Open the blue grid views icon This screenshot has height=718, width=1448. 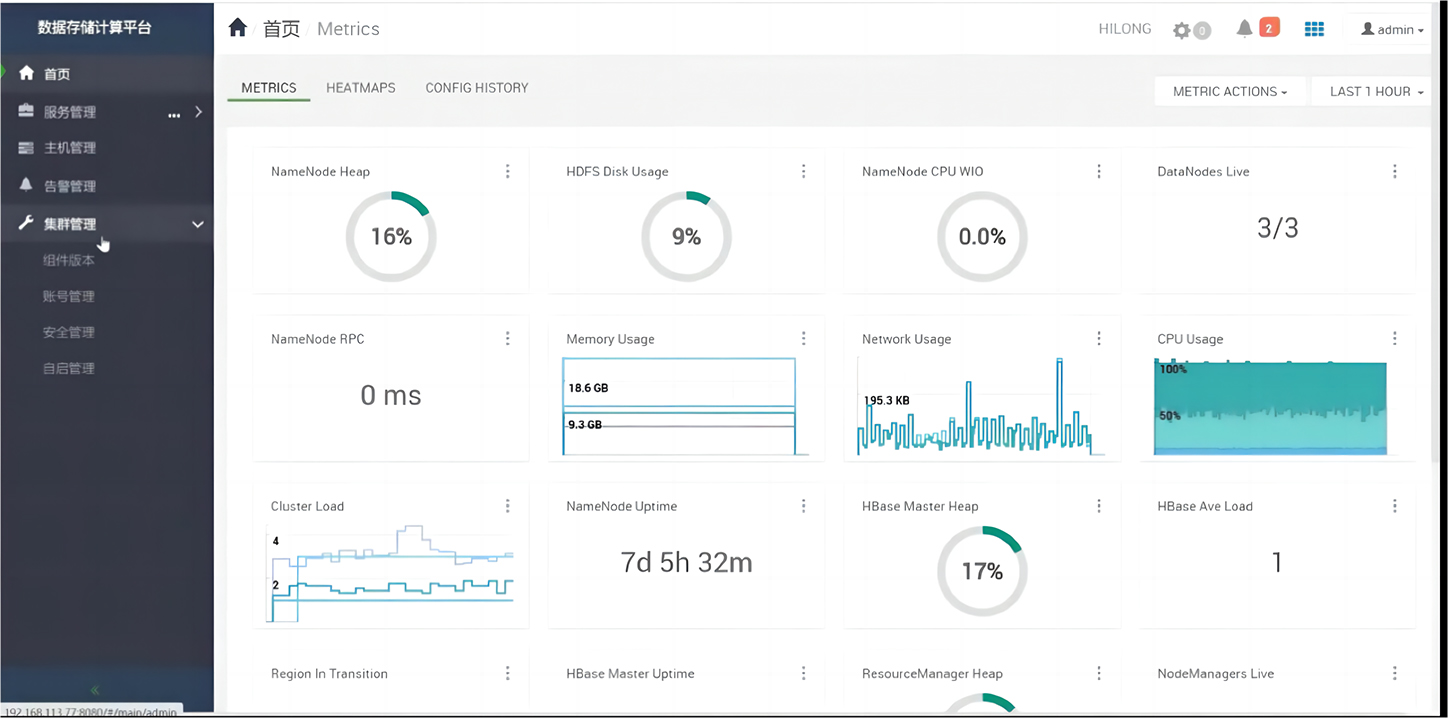pos(1314,29)
